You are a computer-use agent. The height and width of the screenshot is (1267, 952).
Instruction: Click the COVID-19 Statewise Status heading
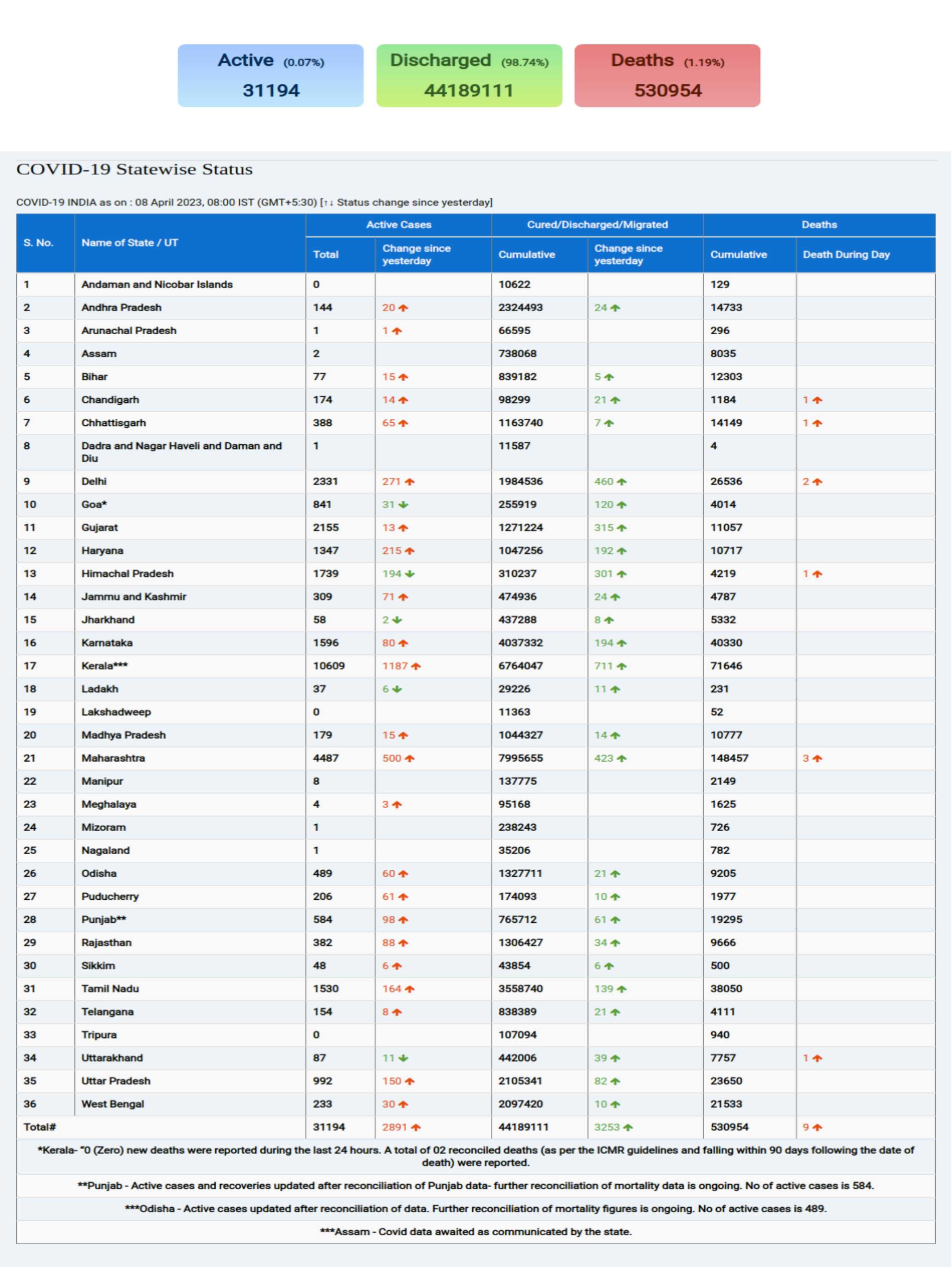point(134,169)
